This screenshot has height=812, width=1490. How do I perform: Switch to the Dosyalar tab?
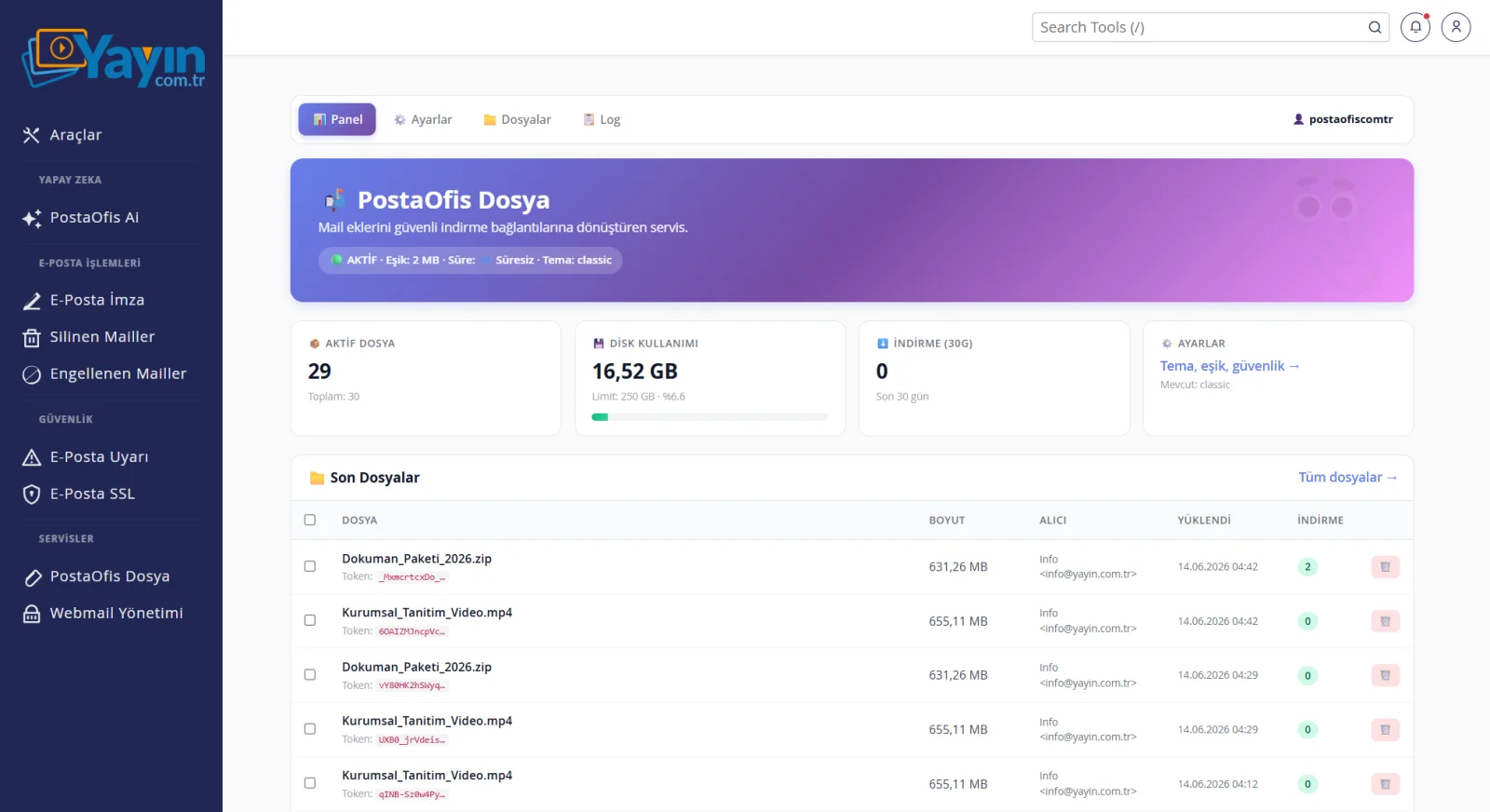point(517,119)
